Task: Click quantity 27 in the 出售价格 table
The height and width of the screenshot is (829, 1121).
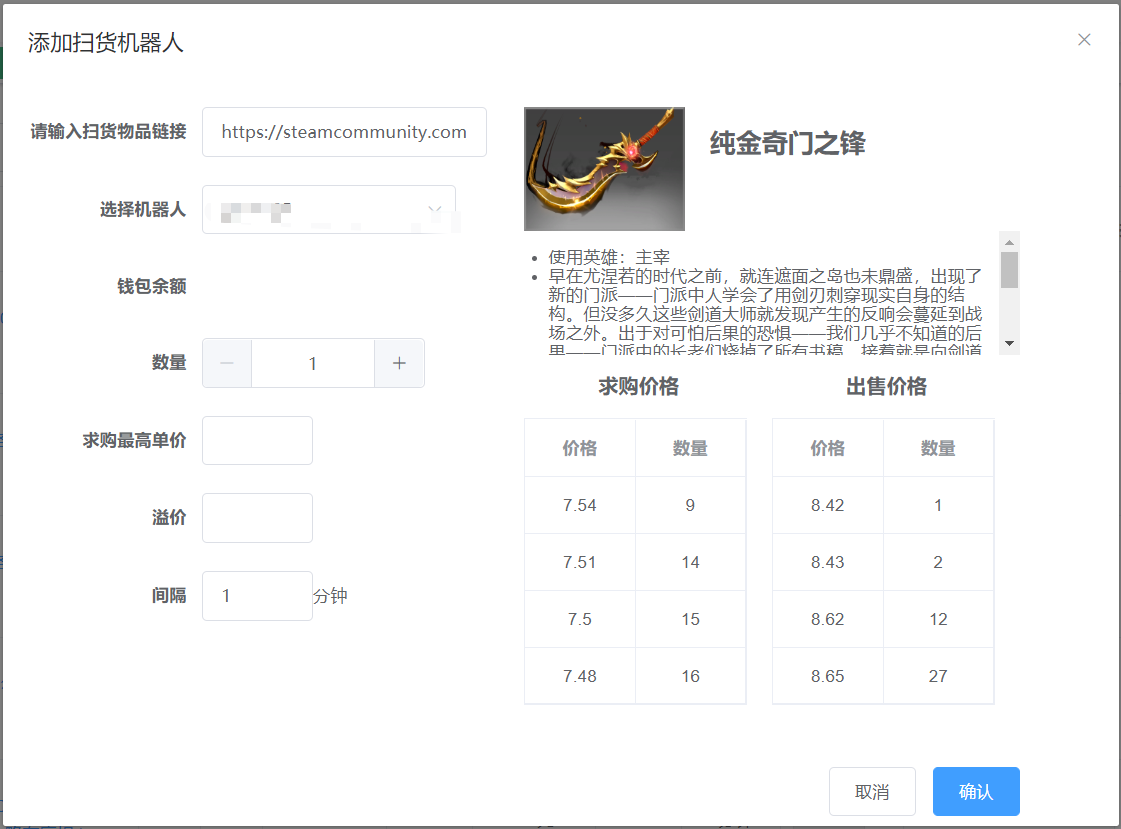Action: click(938, 676)
